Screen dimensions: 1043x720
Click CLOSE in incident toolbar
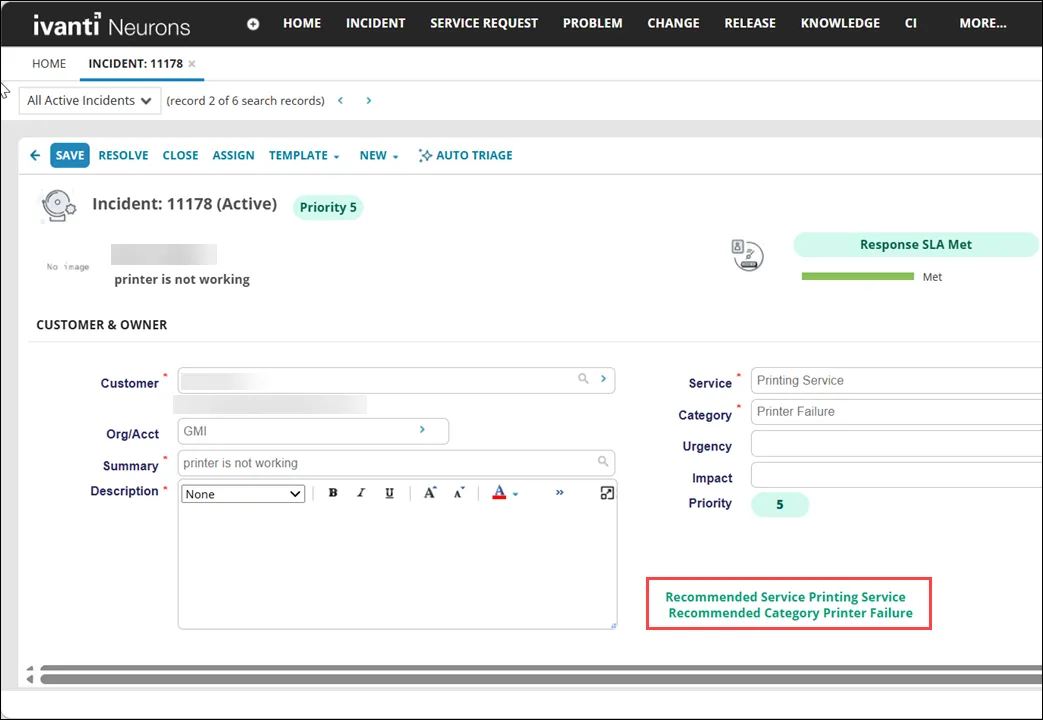click(180, 156)
